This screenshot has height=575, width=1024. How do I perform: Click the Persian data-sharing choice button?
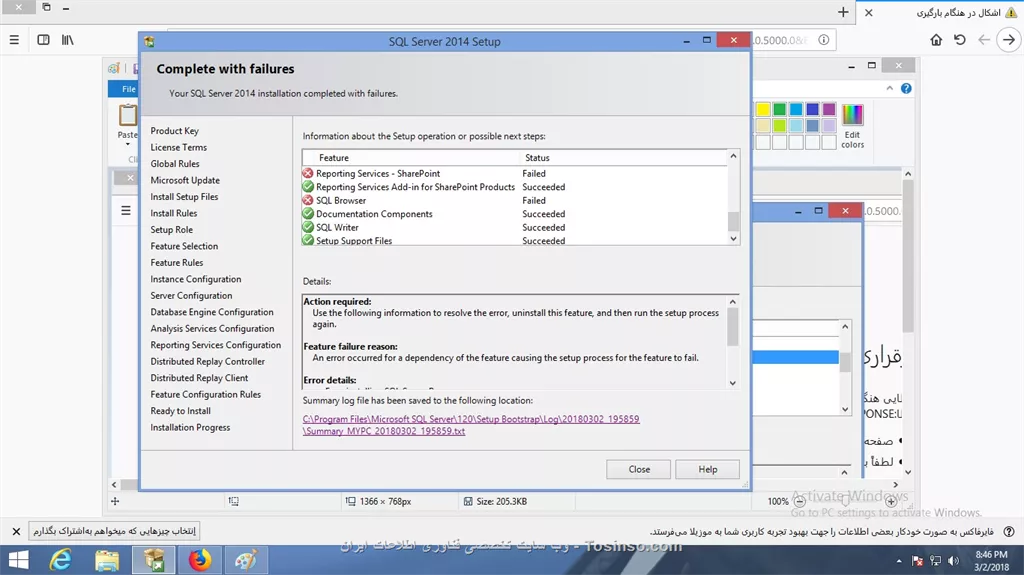115,531
